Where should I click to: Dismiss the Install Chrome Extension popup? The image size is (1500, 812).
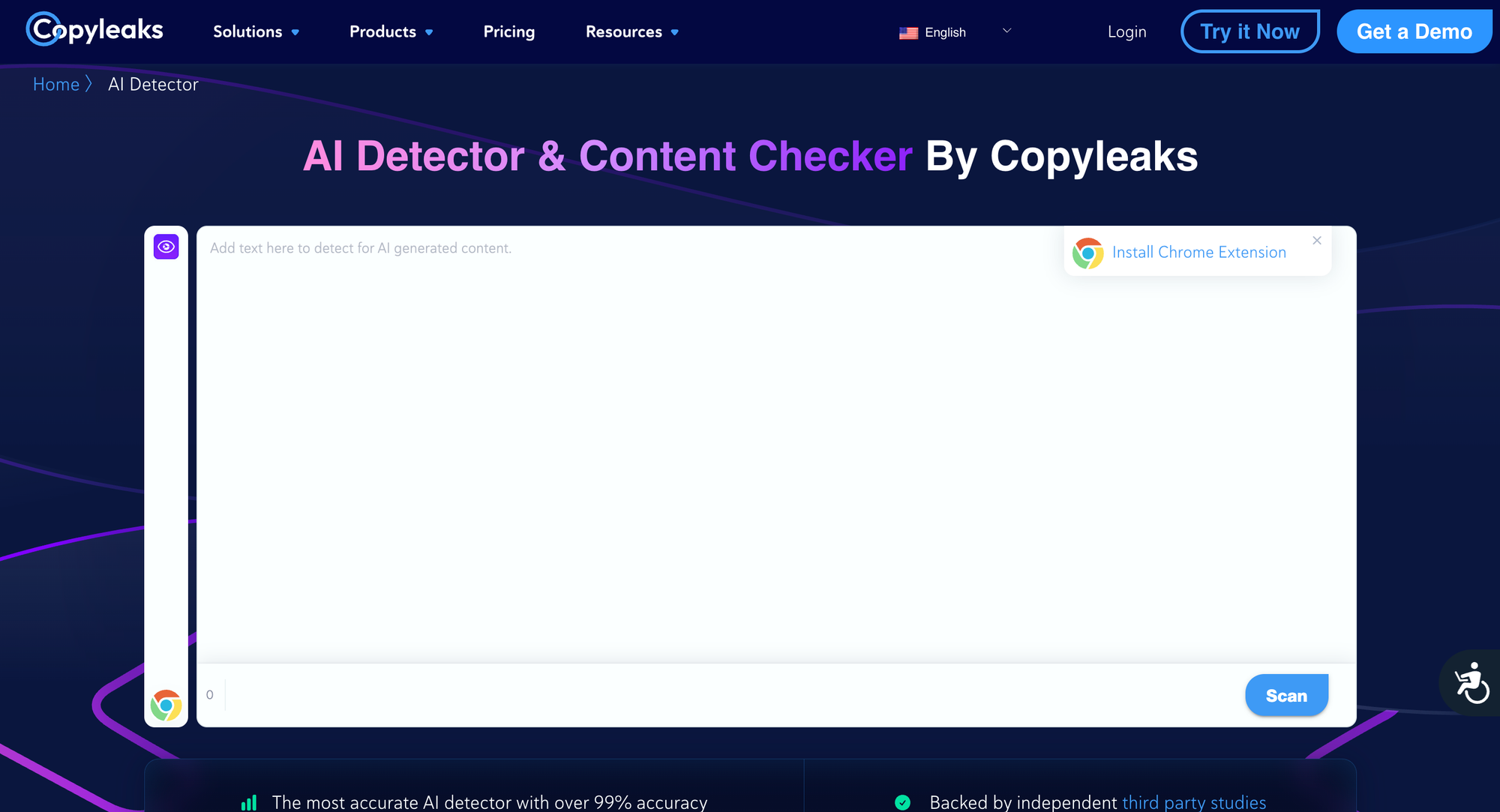click(x=1317, y=241)
